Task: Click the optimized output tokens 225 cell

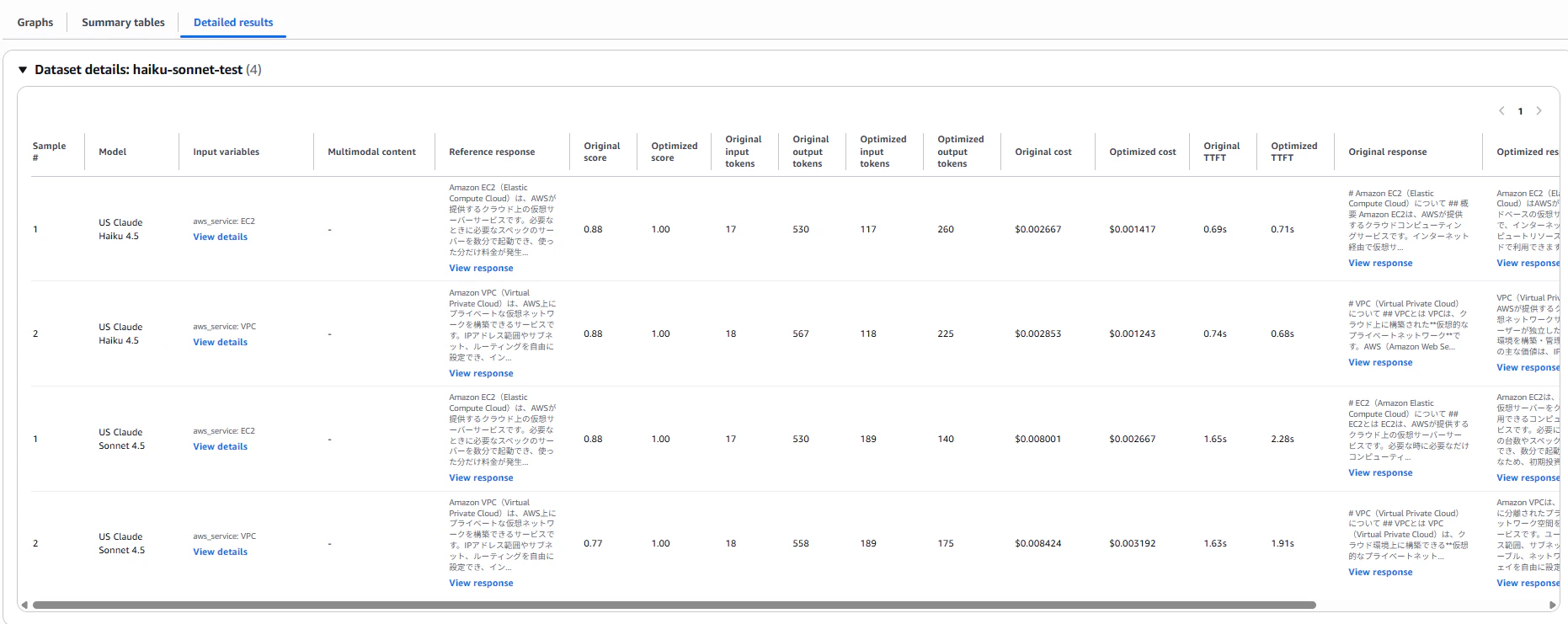Action: tap(946, 333)
